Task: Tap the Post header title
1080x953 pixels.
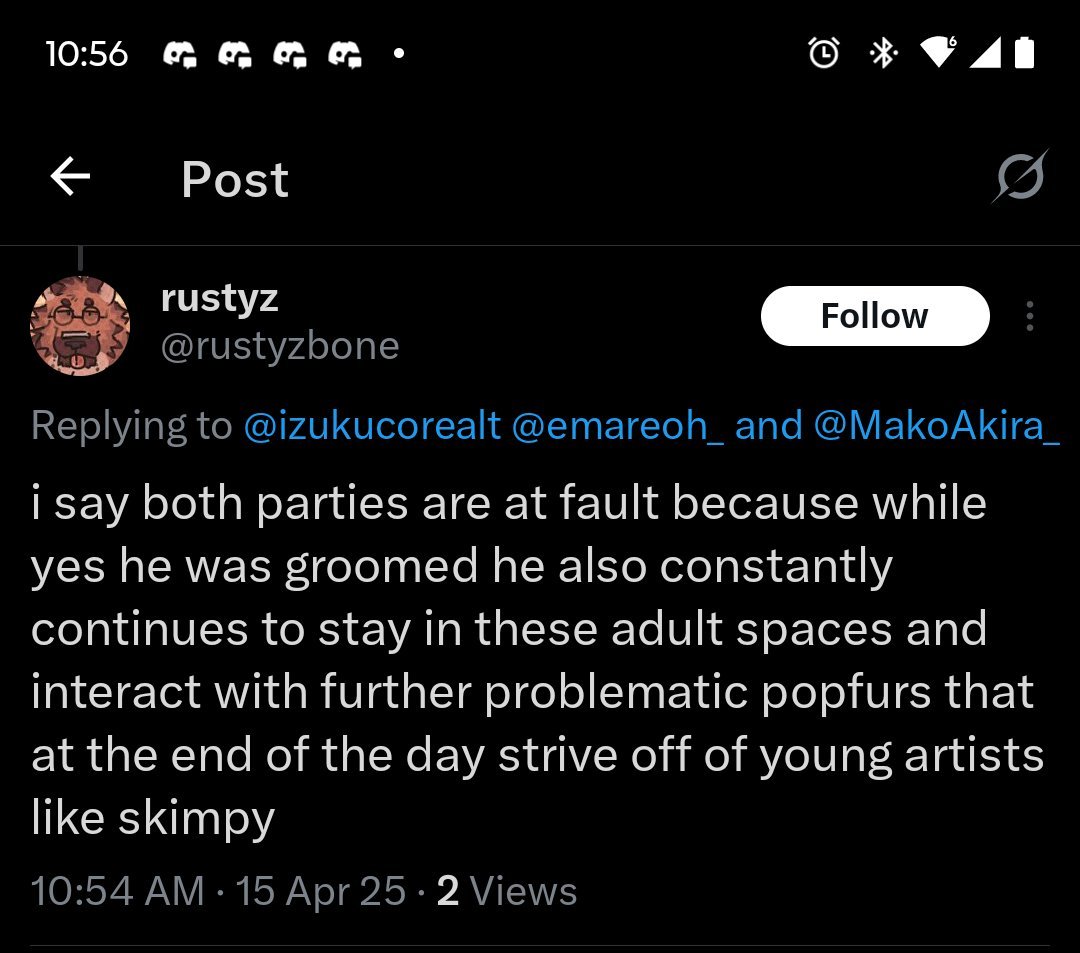Action: (235, 180)
